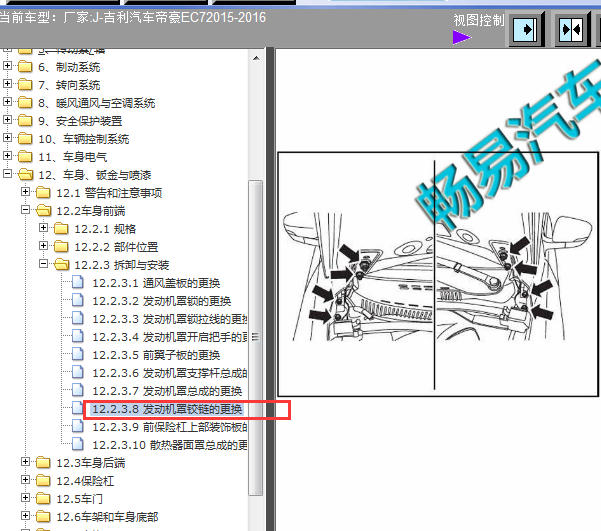Viewport: 601px width, 531px height.
Task: Expand the 12.5车门 node
Action: tap(25, 498)
